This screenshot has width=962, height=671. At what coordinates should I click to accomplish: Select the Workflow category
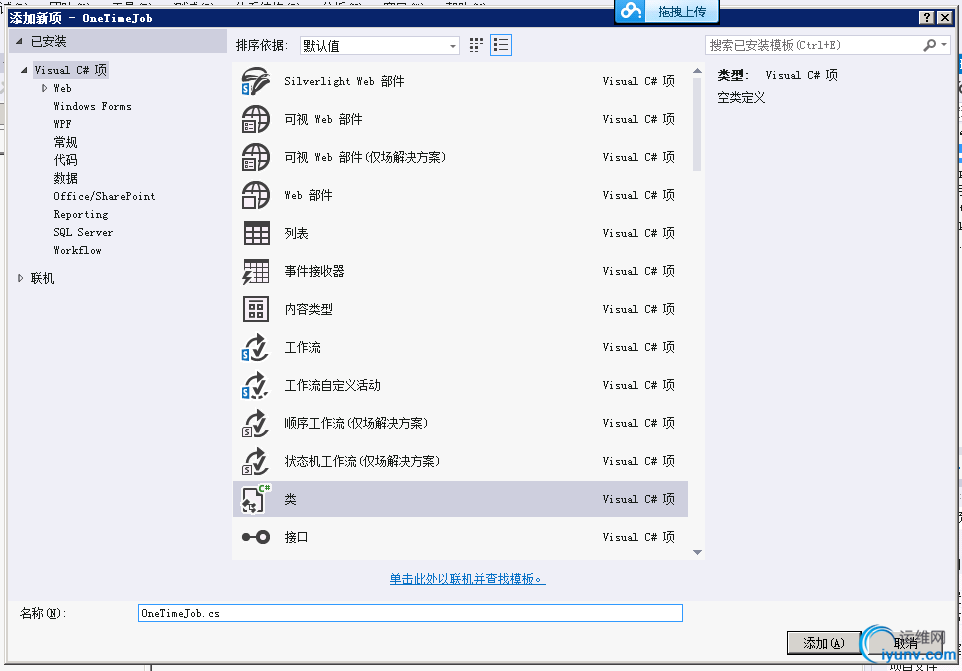77,250
